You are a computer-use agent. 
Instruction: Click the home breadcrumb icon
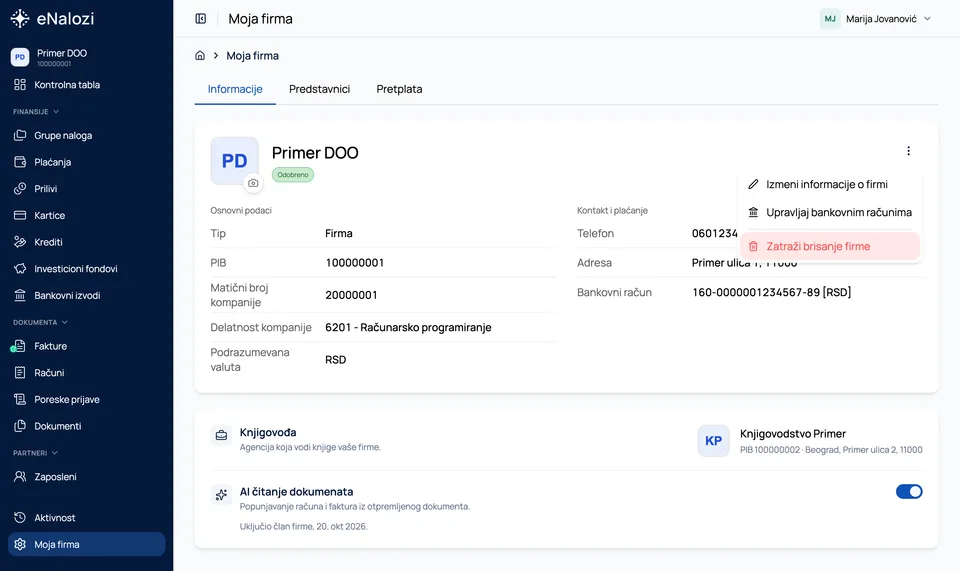tap(200, 56)
